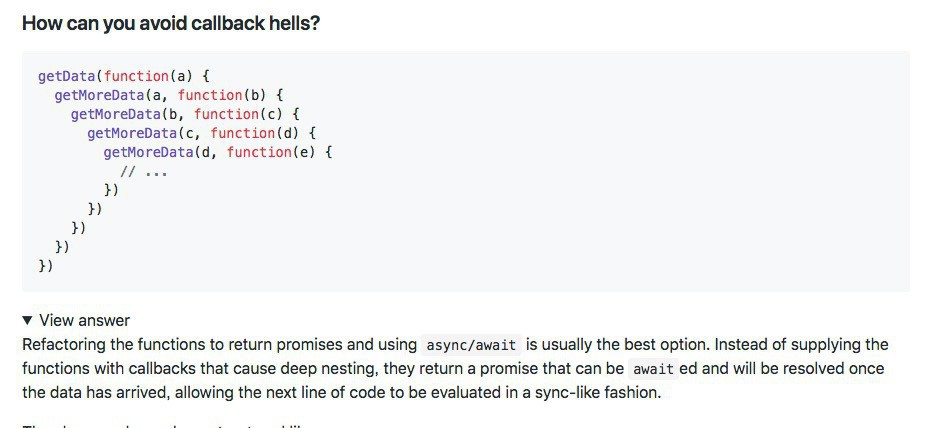Collapse the View answer disclosure triangle
This screenshot has height=428, width=934.
pyautogui.click(x=27, y=321)
